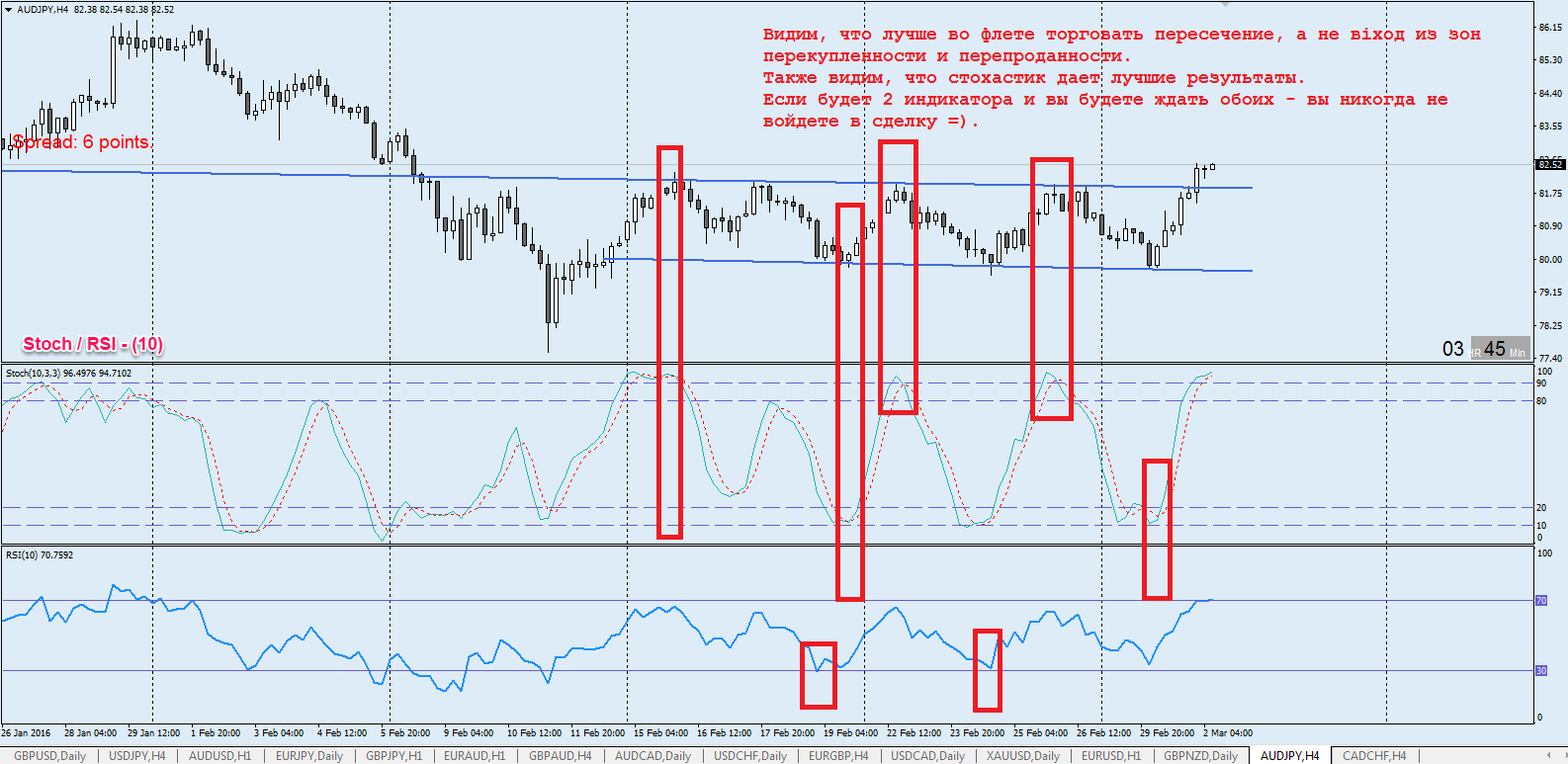Click the RSI level 30 marker

(x=1540, y=671)
